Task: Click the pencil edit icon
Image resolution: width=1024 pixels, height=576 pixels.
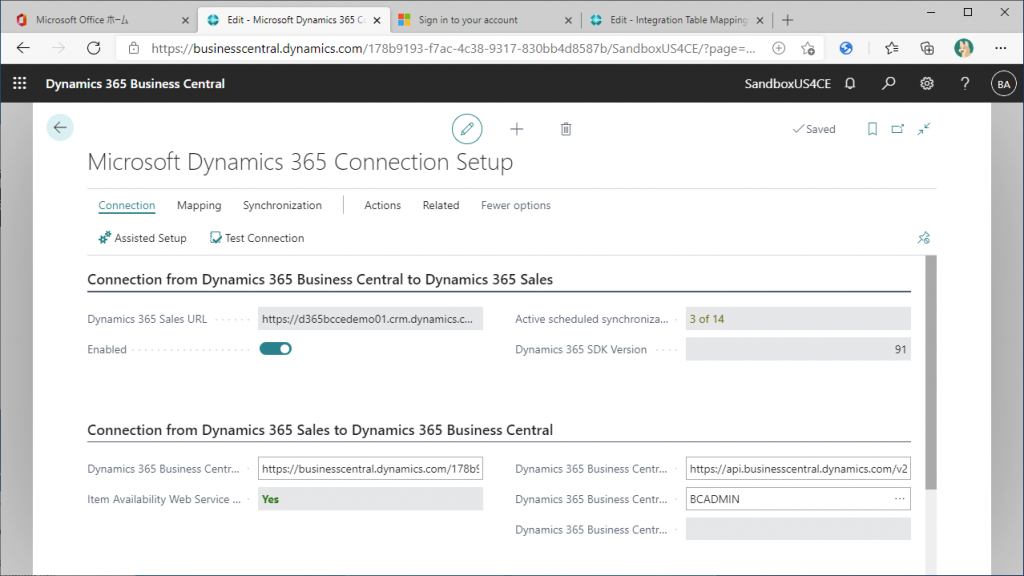Action: [467, 129]
